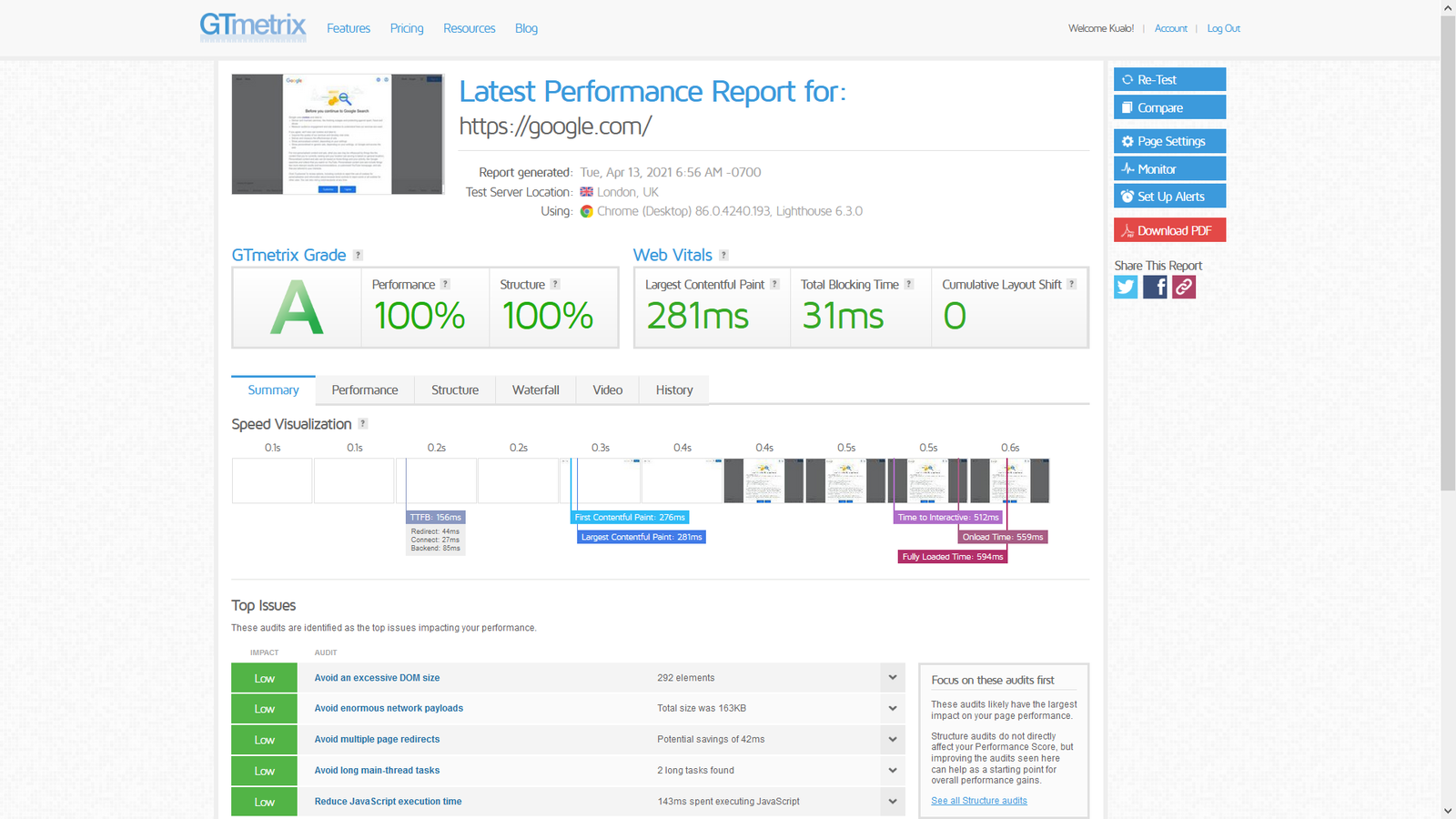
Task: Click the TTFB: 156ms marker
Action: [x=435, y=517]
